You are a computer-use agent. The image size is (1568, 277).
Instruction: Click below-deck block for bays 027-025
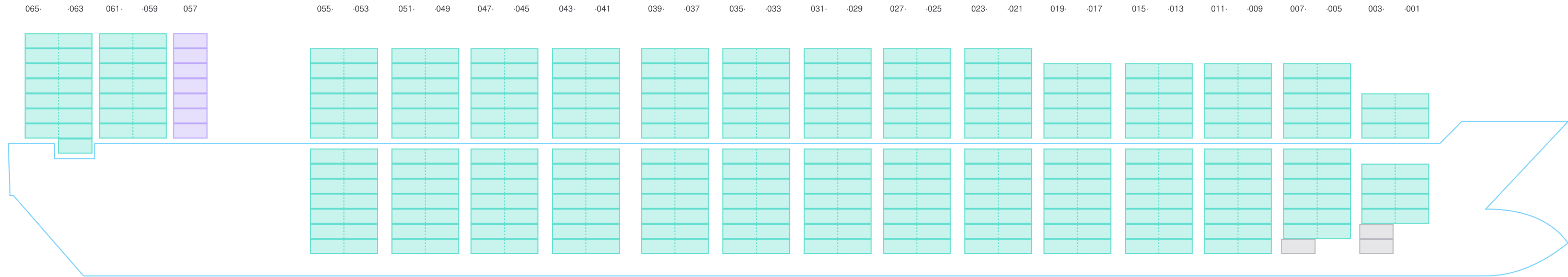[x=917, y=201]
